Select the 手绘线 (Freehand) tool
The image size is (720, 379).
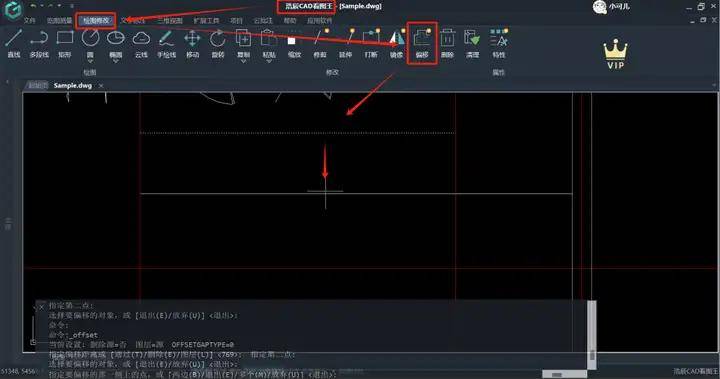167,43
